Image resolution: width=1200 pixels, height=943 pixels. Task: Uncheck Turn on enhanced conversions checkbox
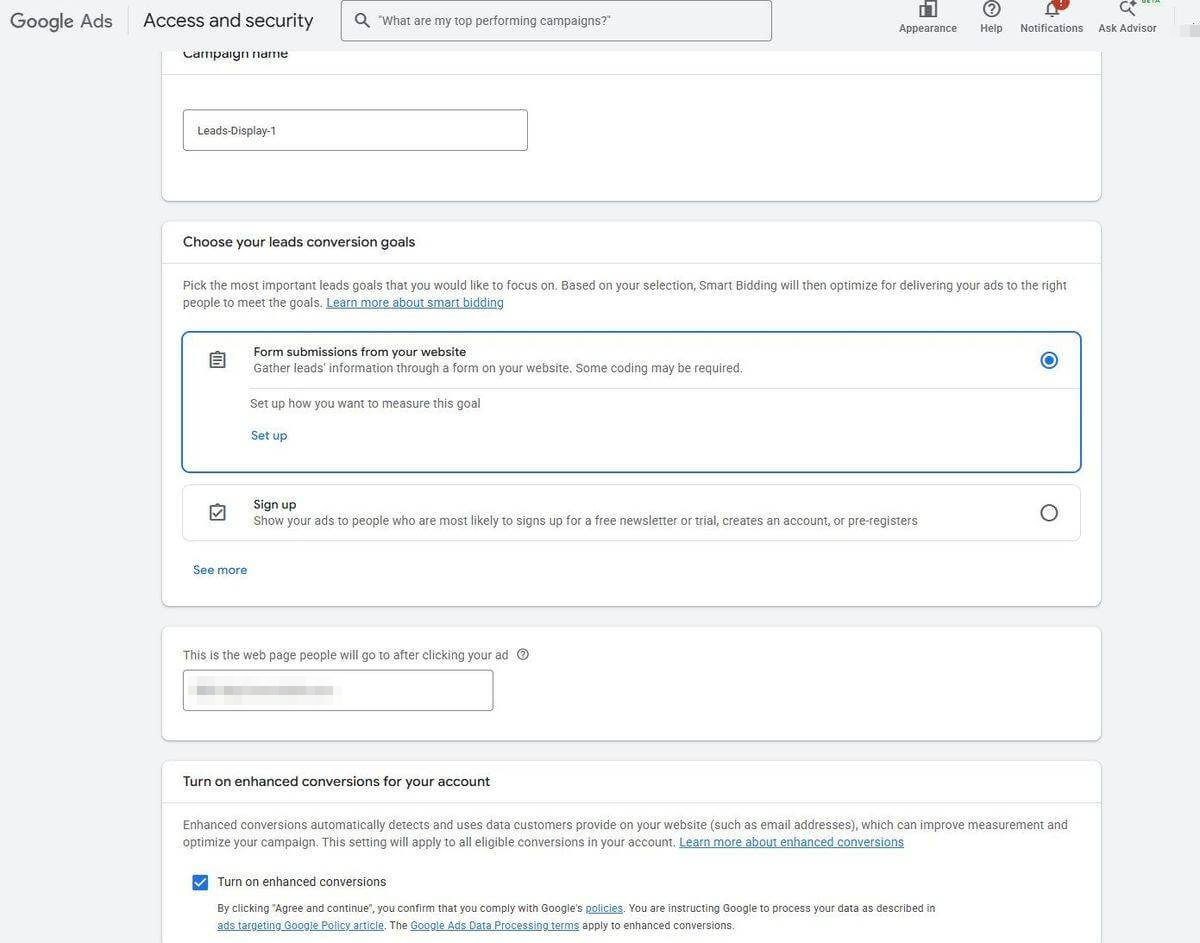tap(200, 882)
